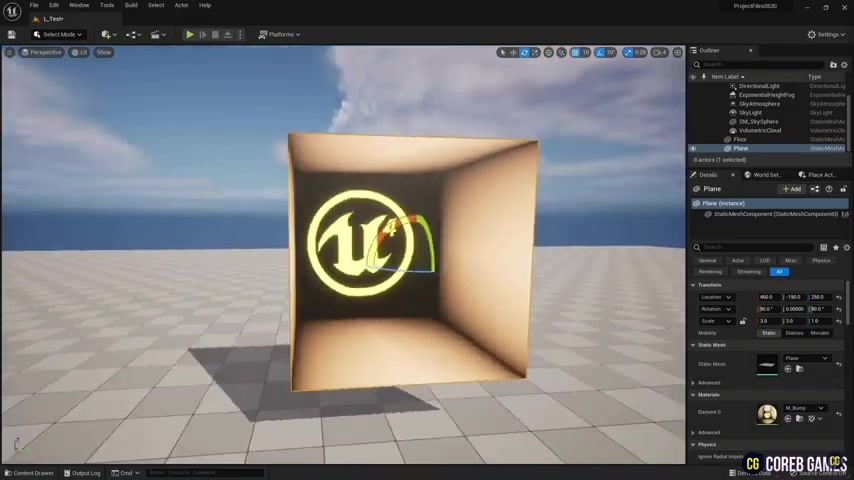
Task: Open the Outliner settings gear
Action: [844, 64]
